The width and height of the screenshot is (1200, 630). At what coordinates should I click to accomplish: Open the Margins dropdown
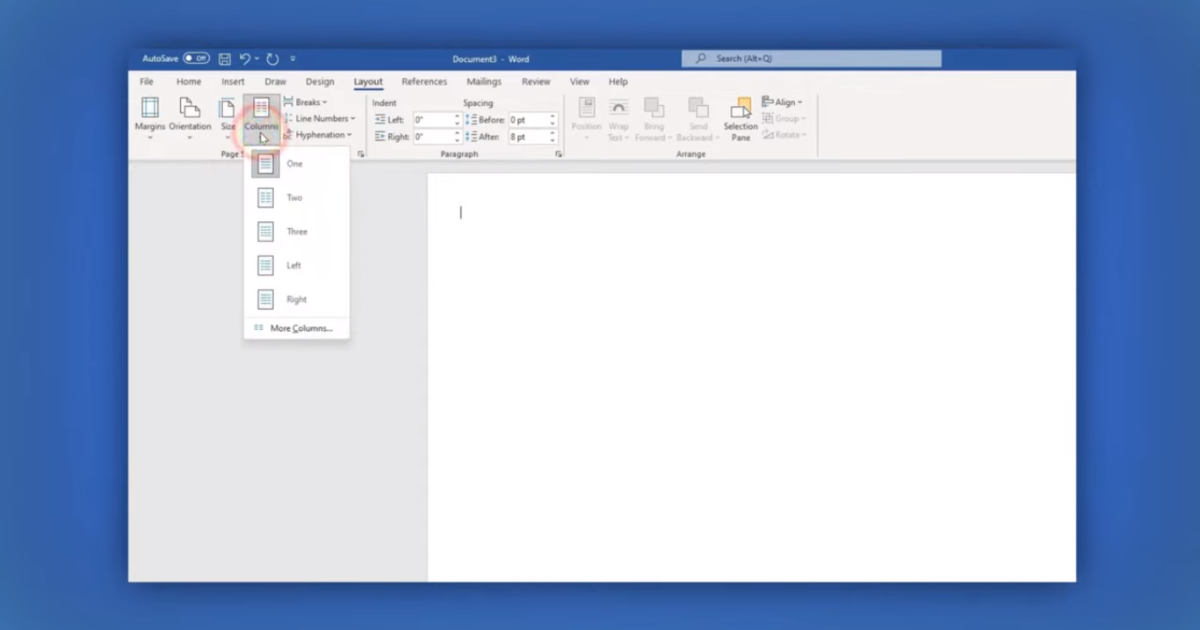150,118
